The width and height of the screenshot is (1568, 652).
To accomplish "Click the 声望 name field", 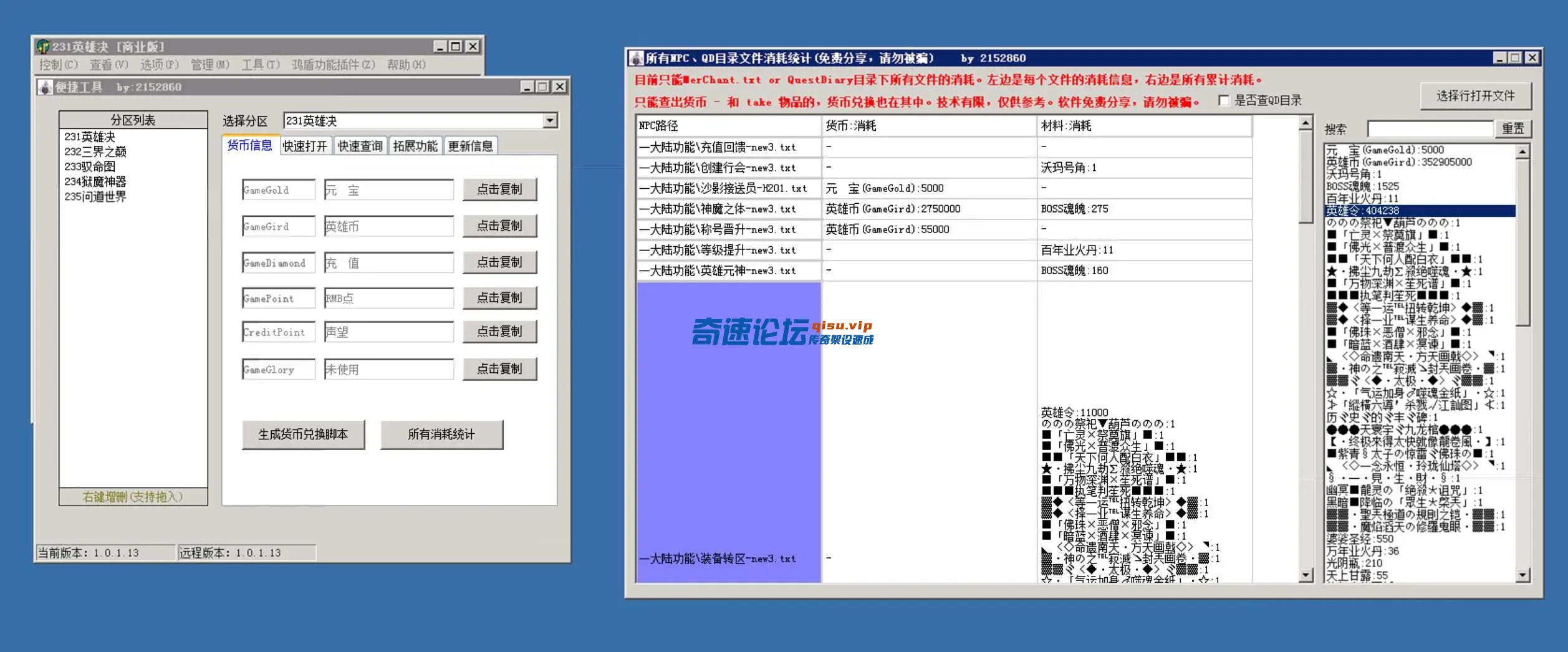I will click(x=388, y=332).
